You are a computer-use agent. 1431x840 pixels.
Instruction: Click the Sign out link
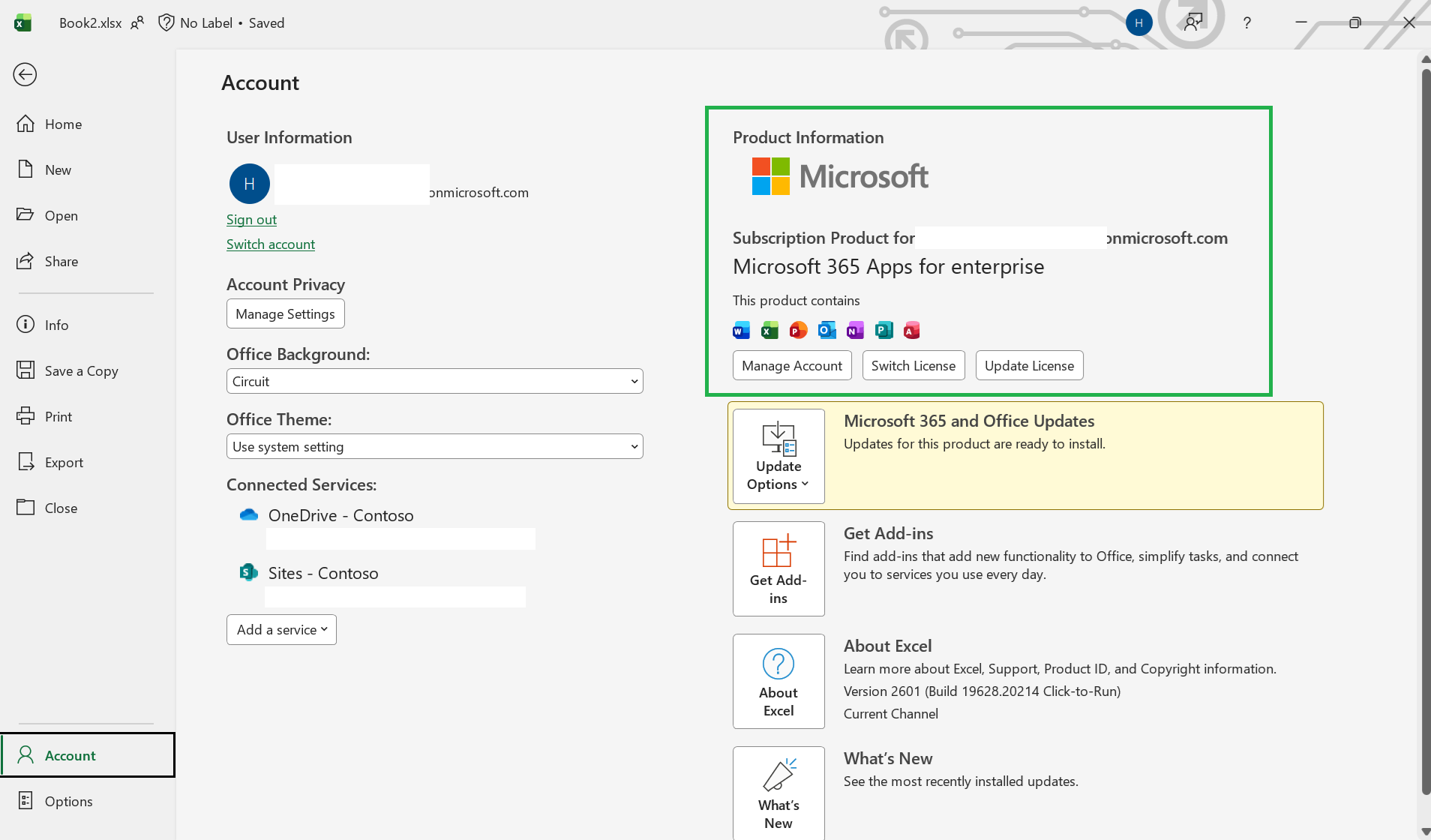(251, 220)
